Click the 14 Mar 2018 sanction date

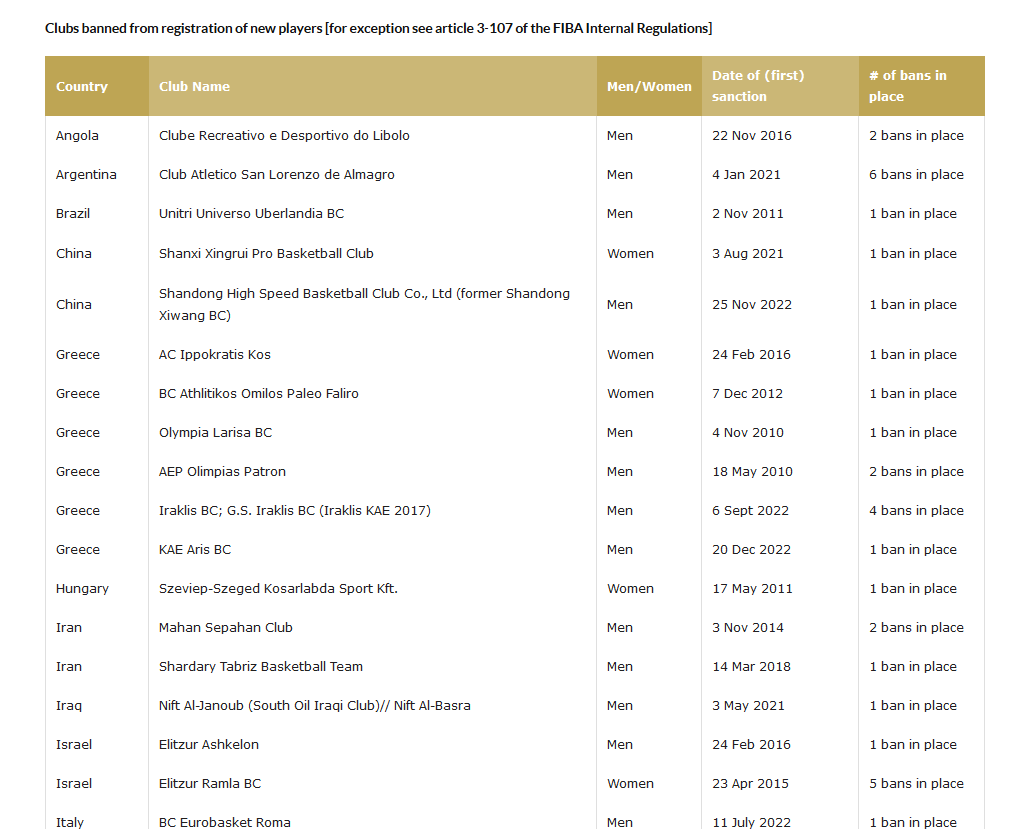pyautogui.click(x=751, y=666)
